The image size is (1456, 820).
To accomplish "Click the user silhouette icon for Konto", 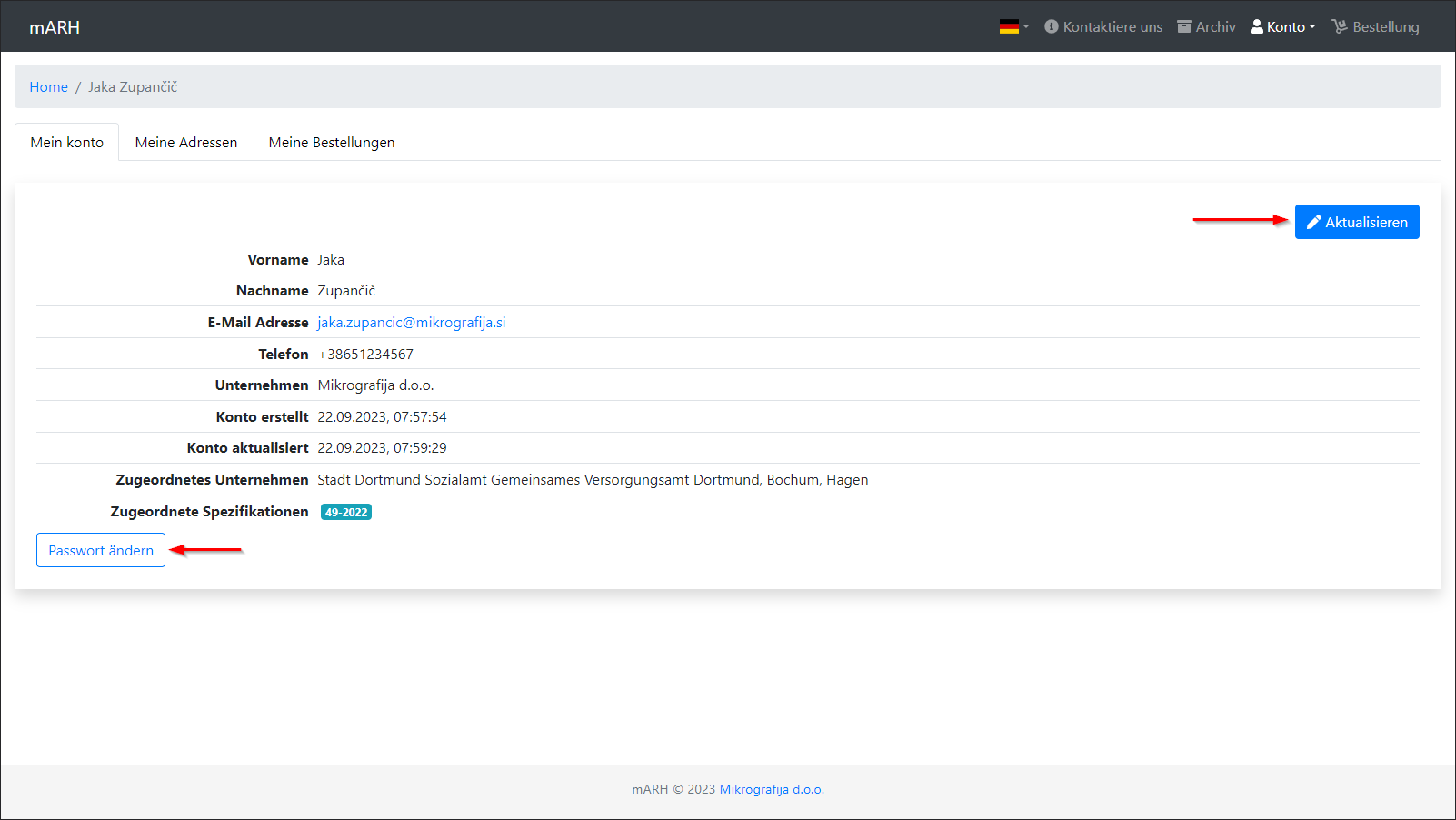I will pos(1257,26).
